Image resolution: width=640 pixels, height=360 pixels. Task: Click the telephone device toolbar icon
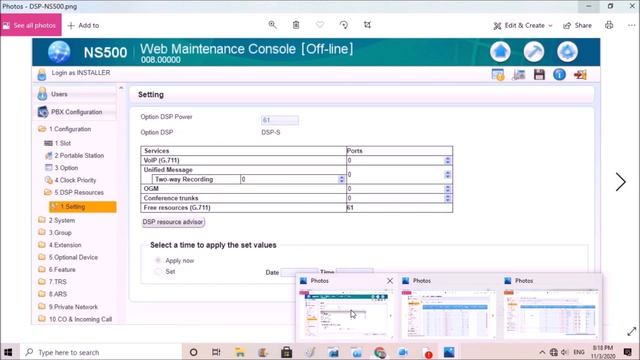[519, 75]
